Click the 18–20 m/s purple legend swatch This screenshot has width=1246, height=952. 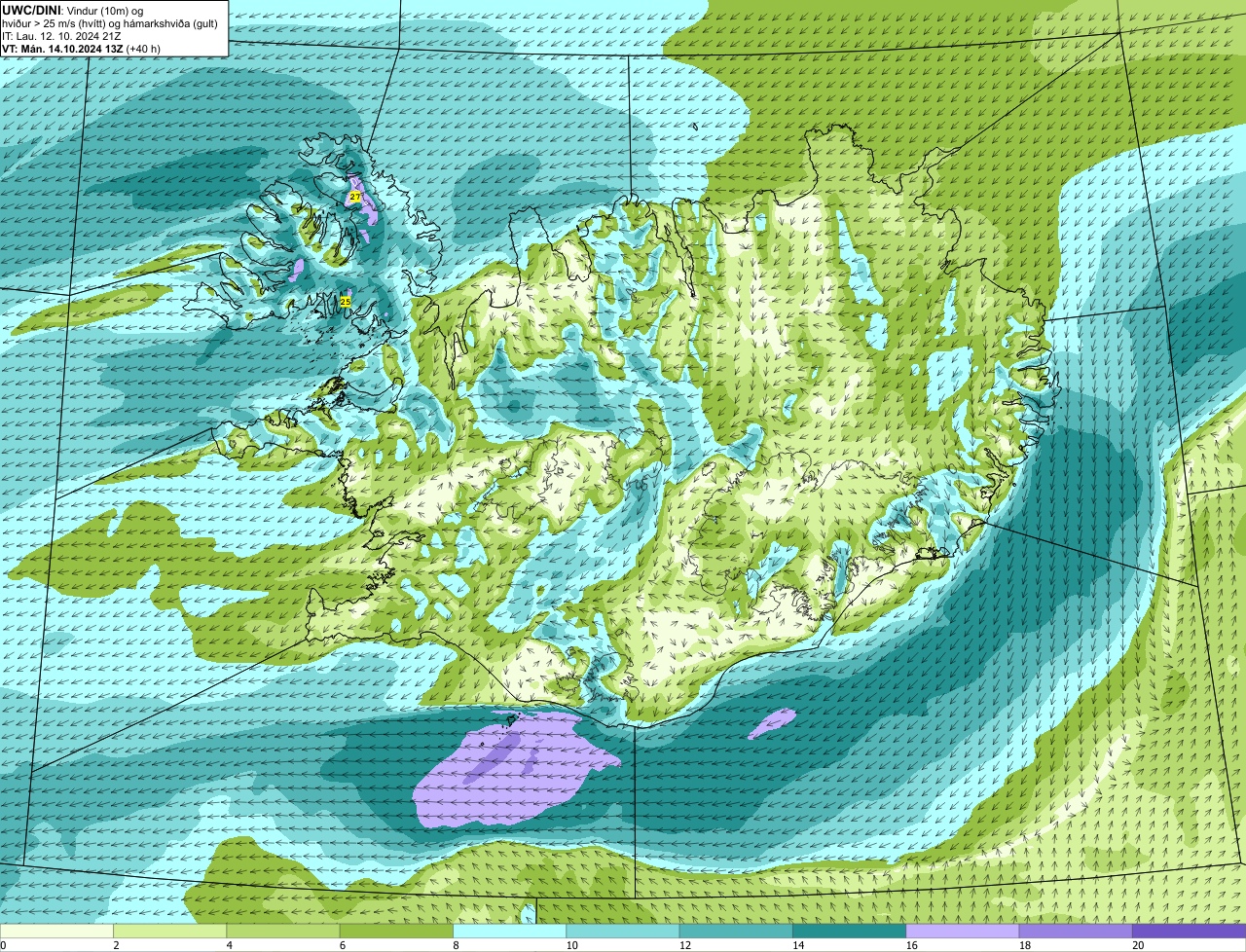pos(1076,932)
